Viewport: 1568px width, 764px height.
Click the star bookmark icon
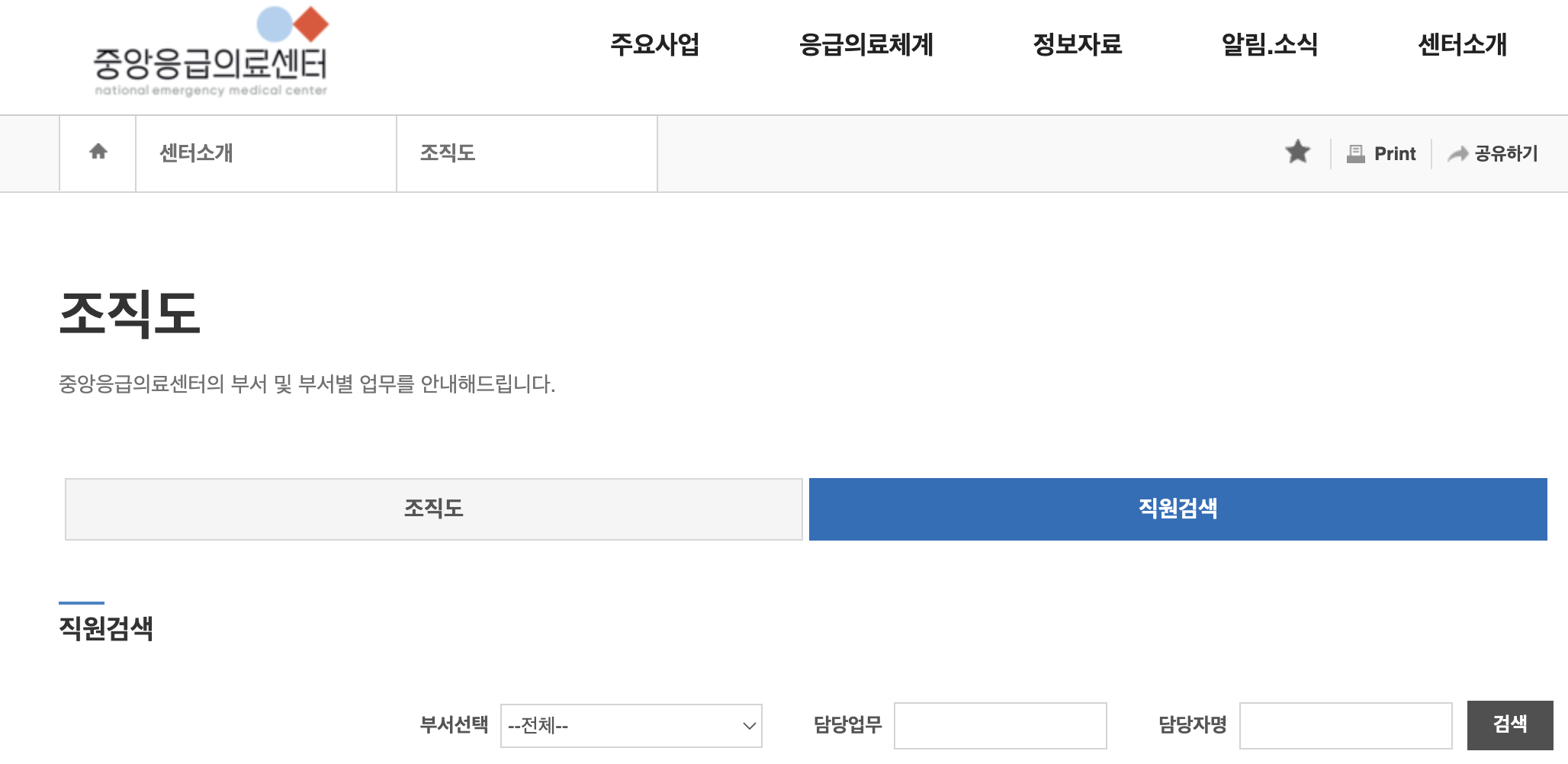1296,152
